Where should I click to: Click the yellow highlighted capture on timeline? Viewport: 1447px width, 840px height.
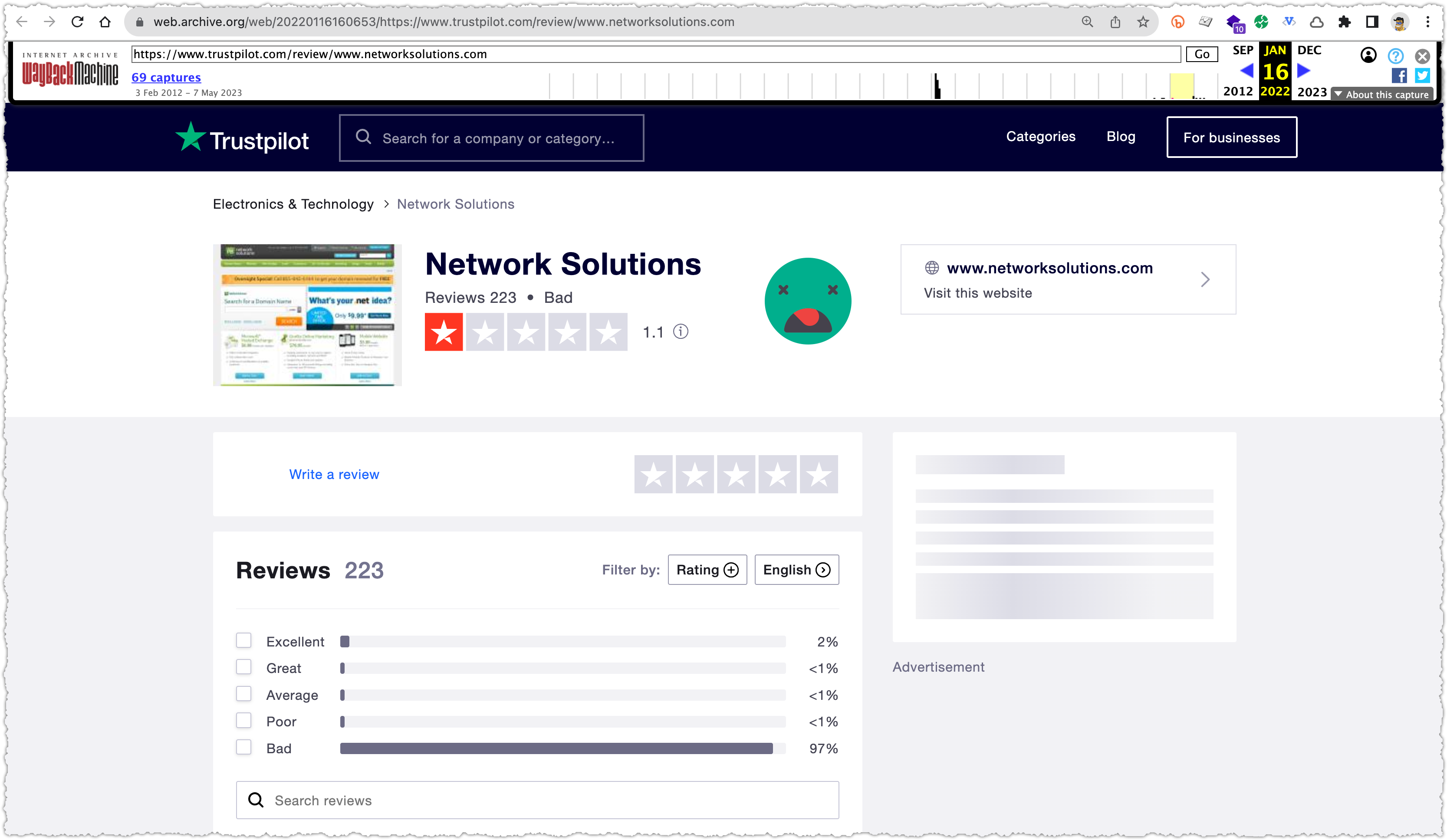click(1182, 85)
